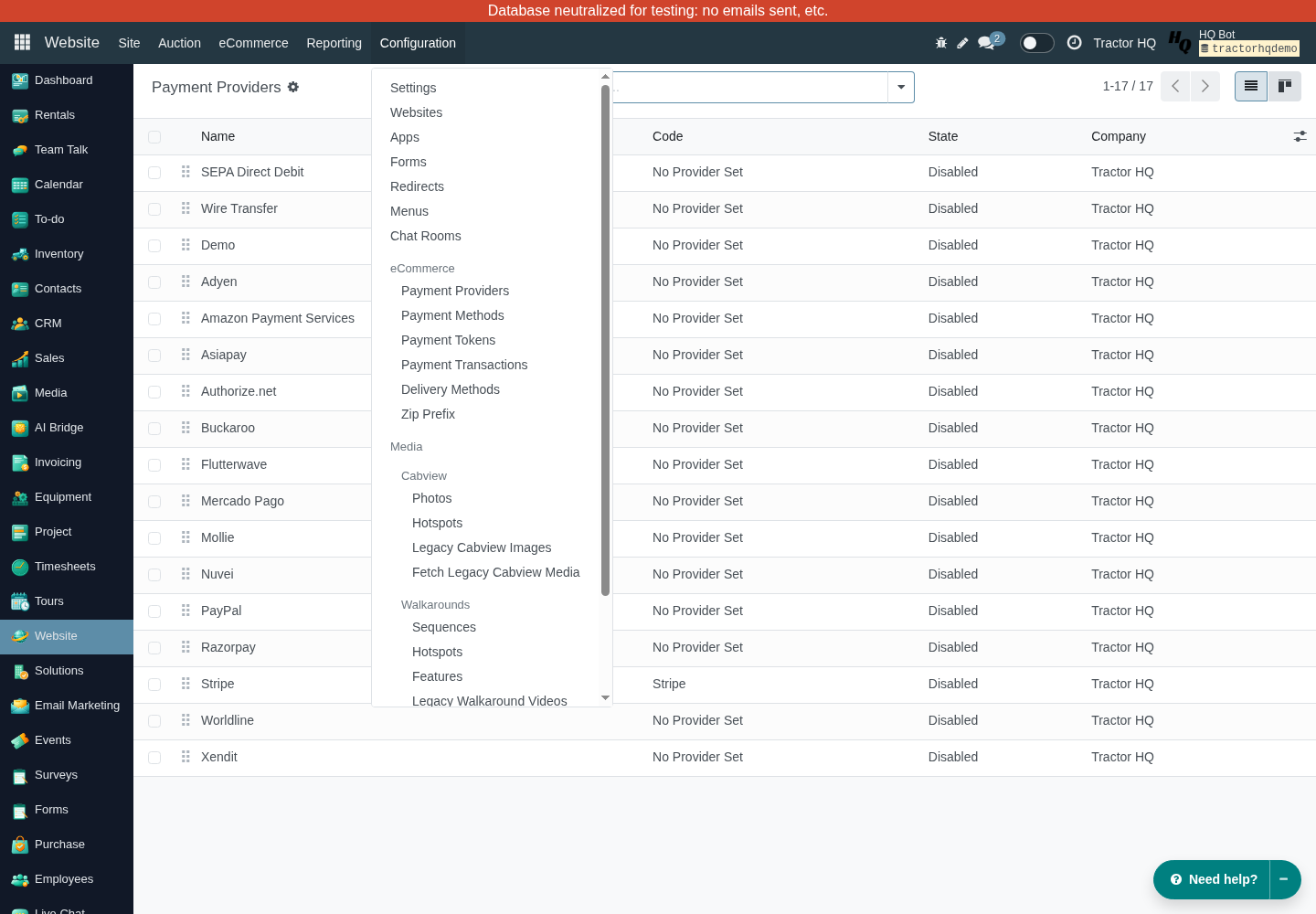Click drag handle of Stripe row
Image resolution: width=1316 pixels, height=914 pixels.
pos(186,684)
